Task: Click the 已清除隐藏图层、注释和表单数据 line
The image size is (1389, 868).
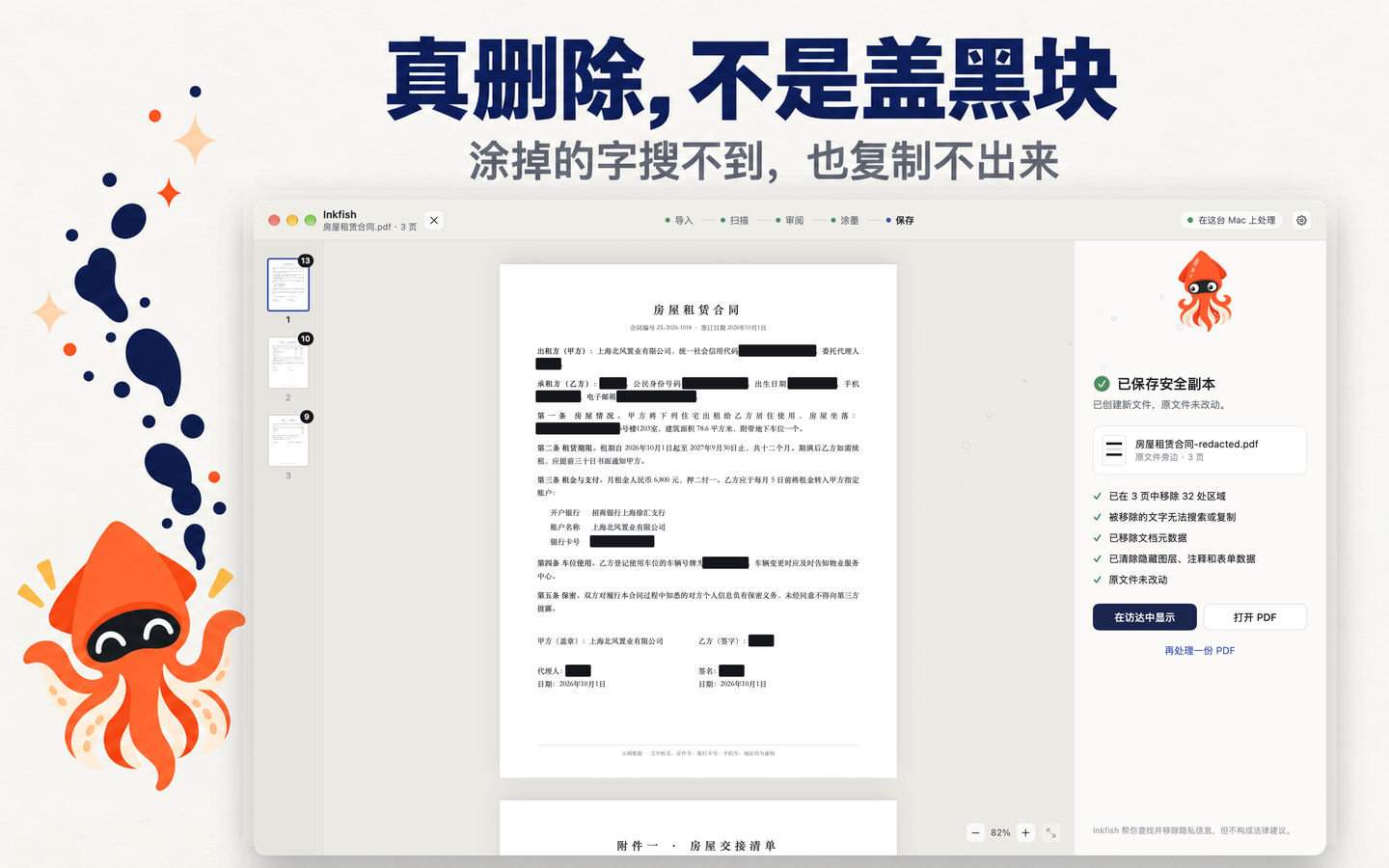Action: (1182, 558)
